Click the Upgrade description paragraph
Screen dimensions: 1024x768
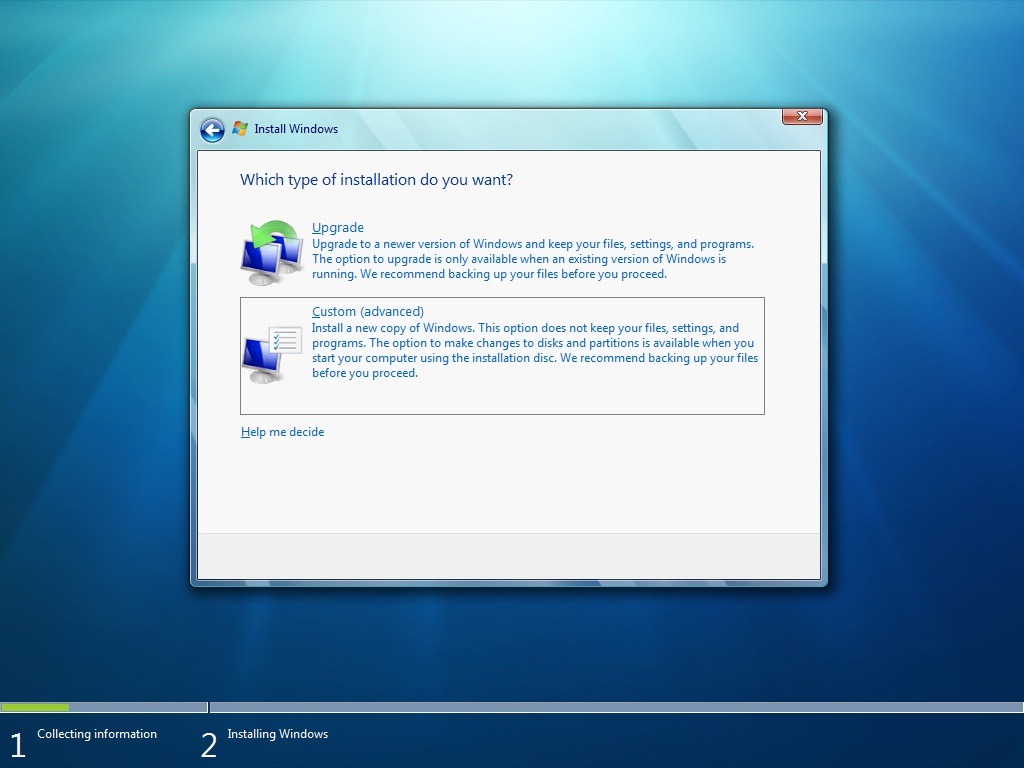533,259
